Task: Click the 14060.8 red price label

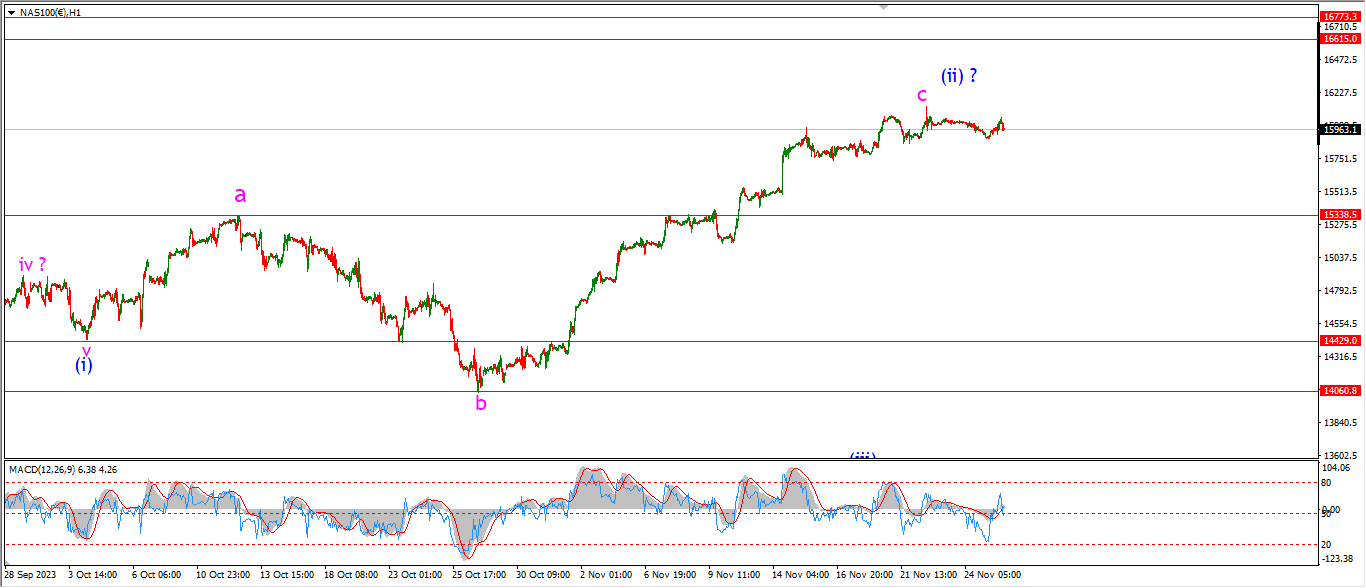Action: [x=1340, y=391]
